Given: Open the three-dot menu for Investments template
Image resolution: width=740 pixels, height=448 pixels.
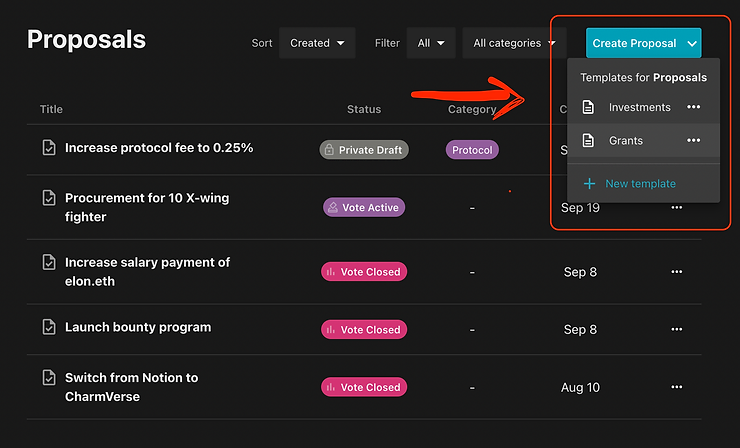Looking at the screenshot, I should (x=693, y=107).
